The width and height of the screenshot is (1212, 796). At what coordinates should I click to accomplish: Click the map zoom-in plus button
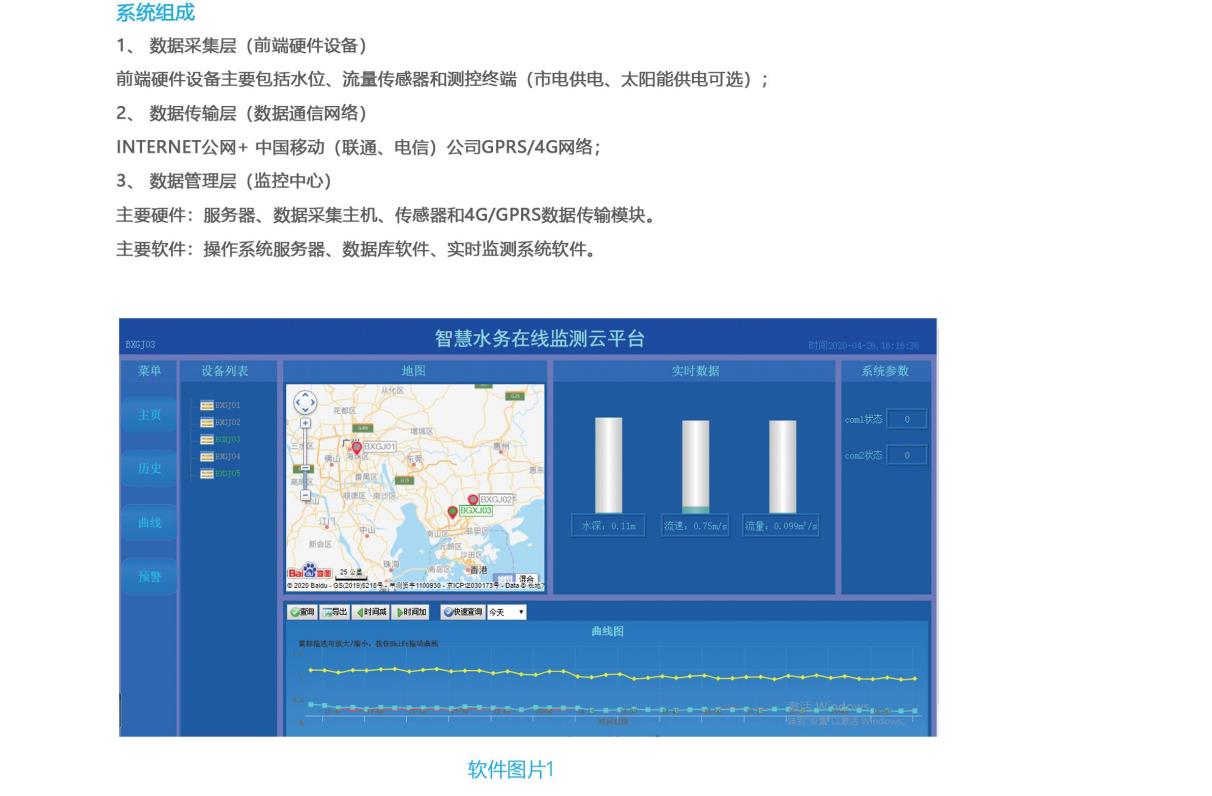(306, 423)
